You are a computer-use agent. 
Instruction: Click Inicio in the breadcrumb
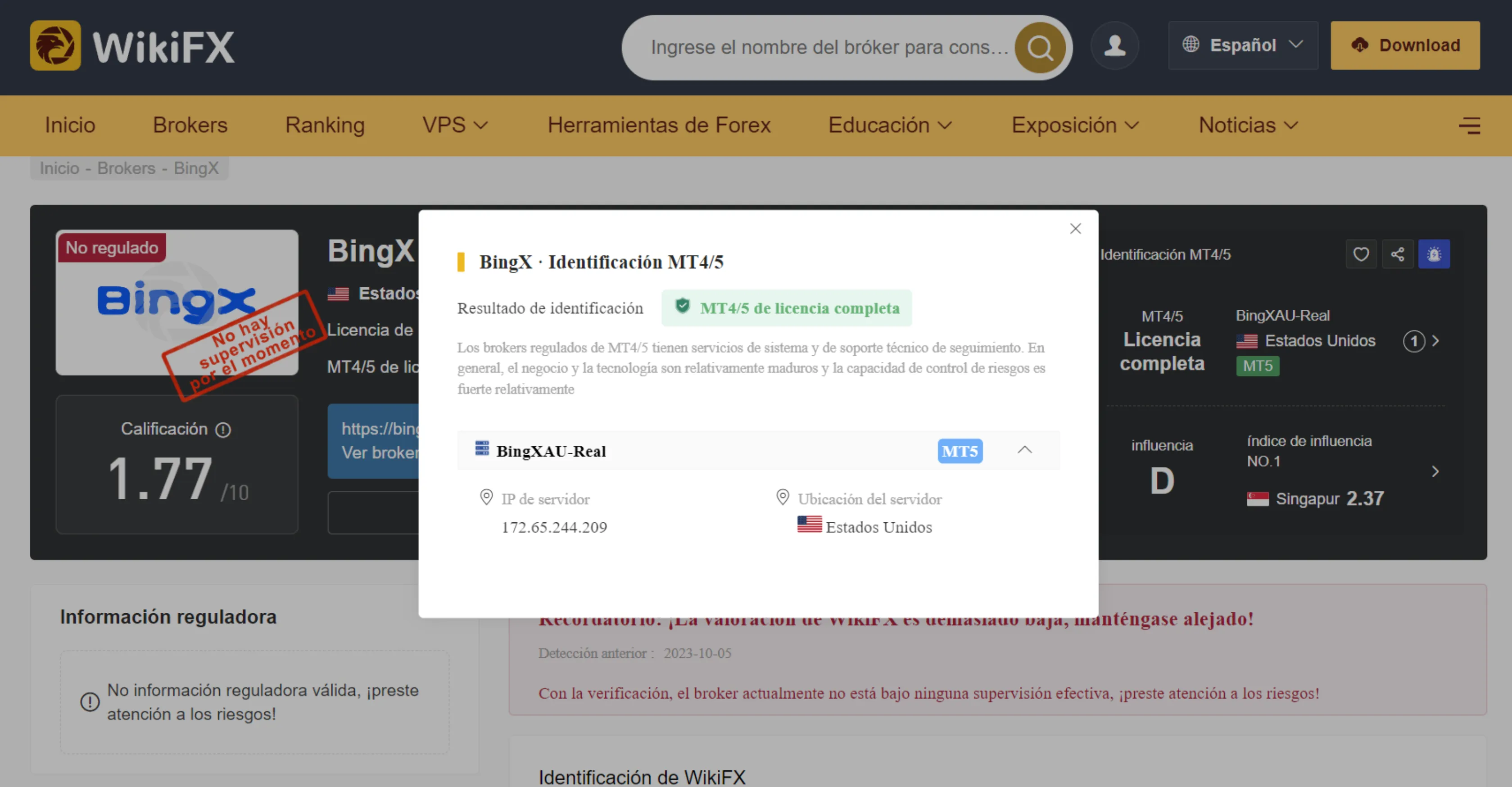(59, 168)
